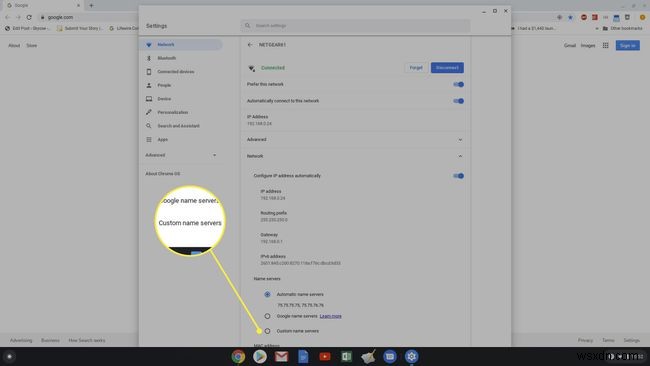Bookmark this page with the star icon
This screenshot has height=366, width=650.
coord(570,17)
